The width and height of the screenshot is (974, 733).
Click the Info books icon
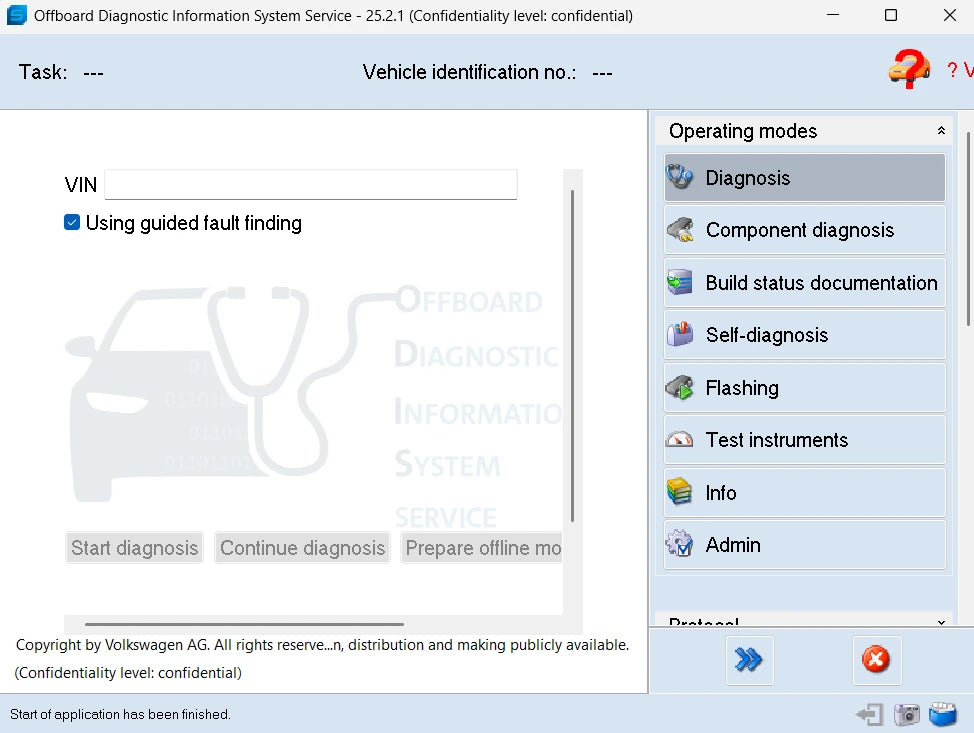(680, 492)
